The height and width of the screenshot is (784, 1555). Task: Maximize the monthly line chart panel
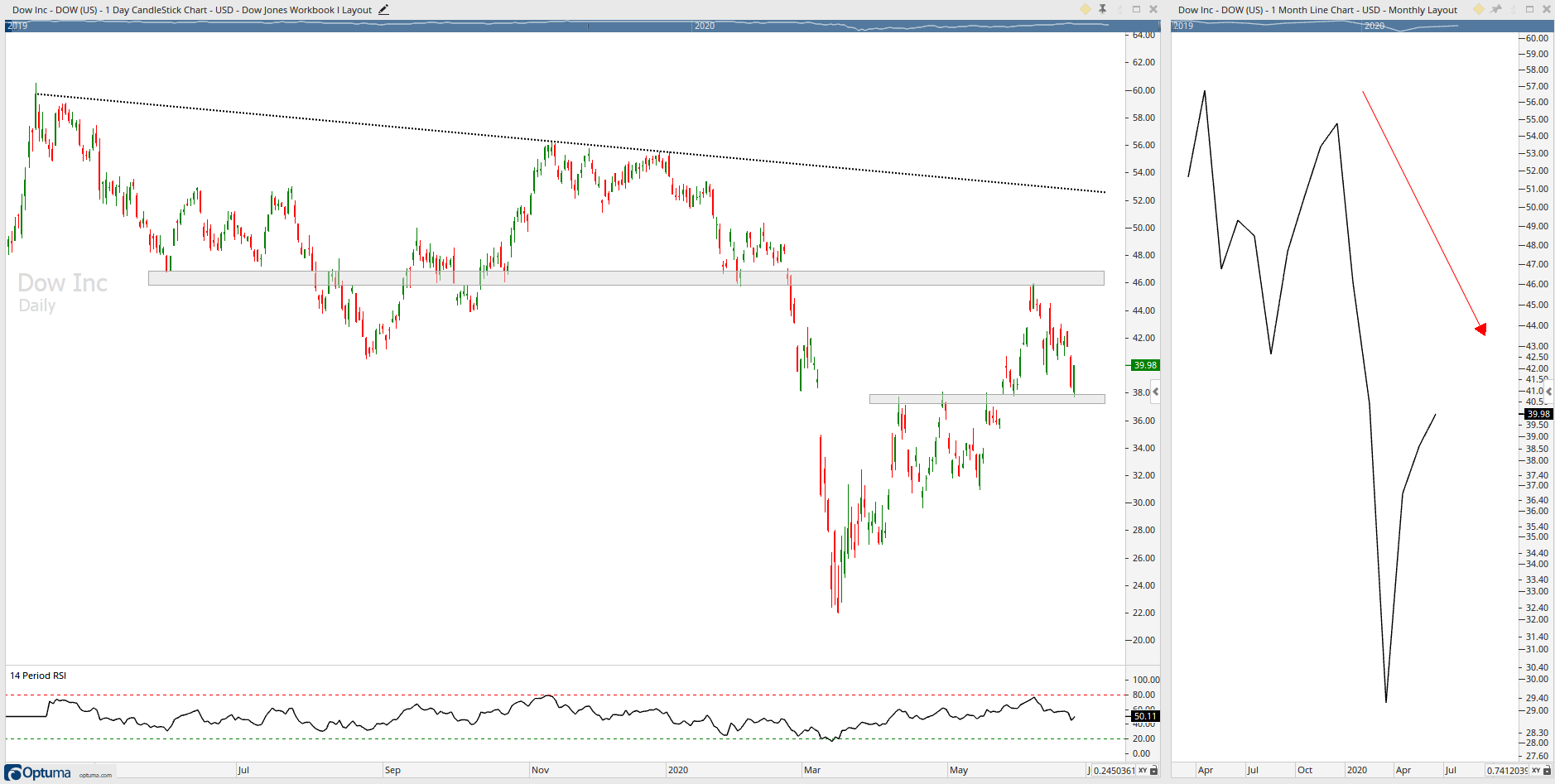1530,9
